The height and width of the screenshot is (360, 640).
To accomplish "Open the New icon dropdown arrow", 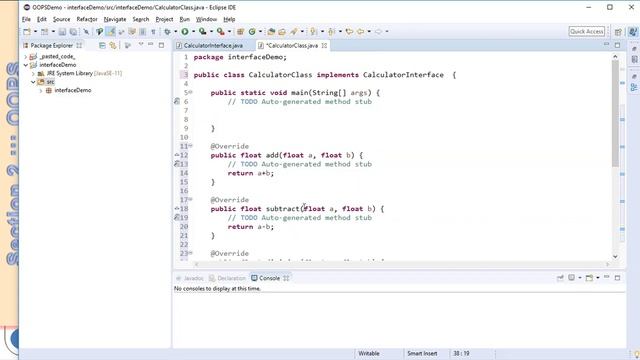I will click(35, 31).
